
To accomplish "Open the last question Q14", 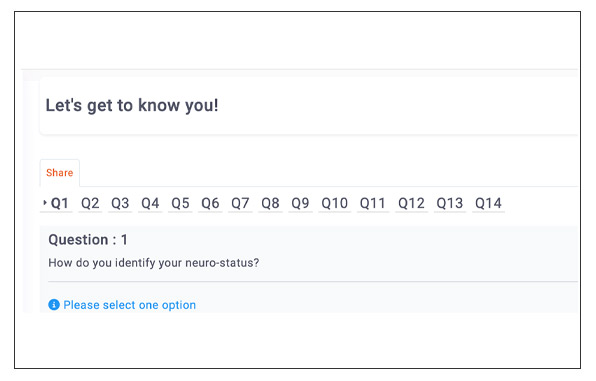I will tap(488, 203).
